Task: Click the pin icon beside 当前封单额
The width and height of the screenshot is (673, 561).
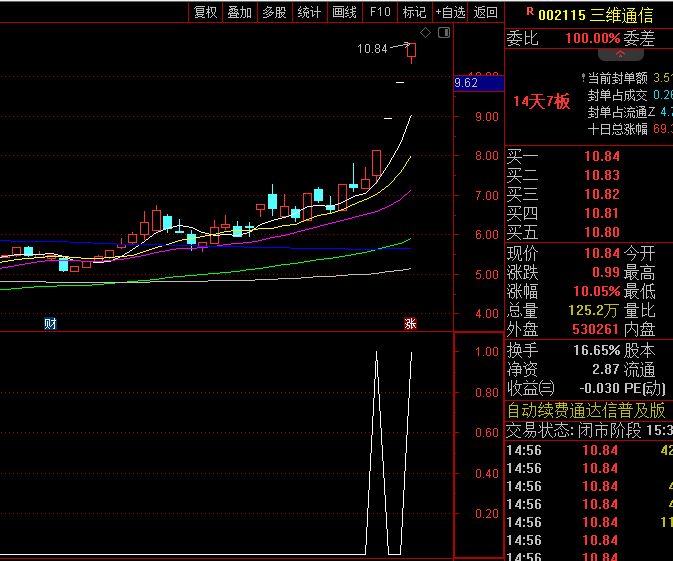Action: pyautogui.click(x=583, y=78)
